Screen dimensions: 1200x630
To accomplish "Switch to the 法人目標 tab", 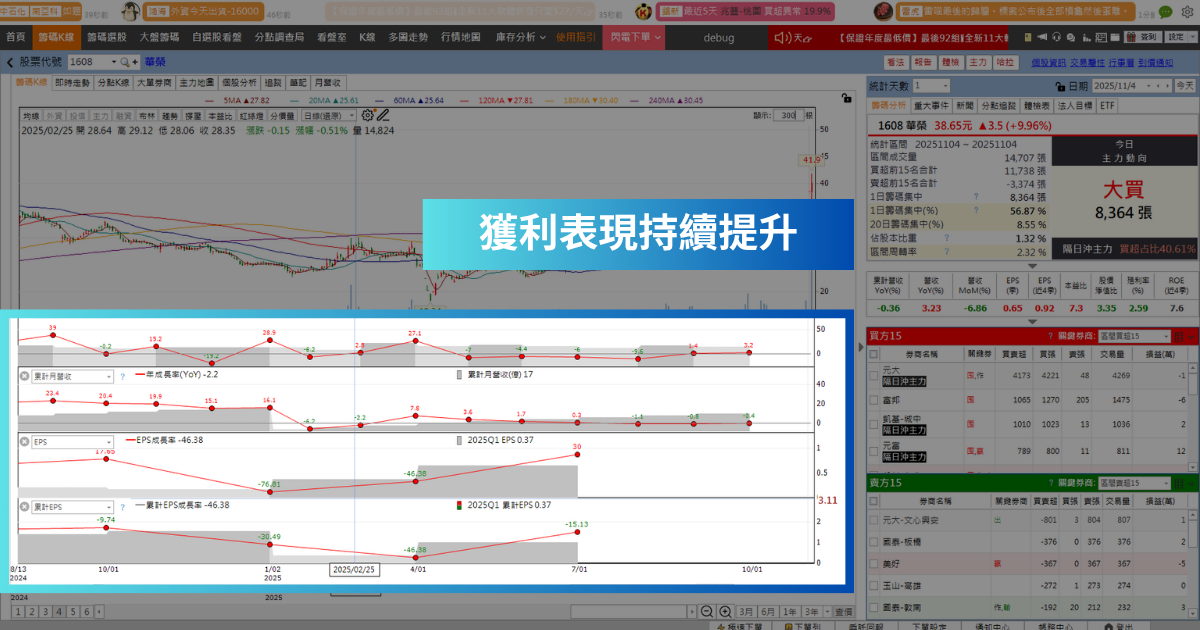I will coord(1076,104).
